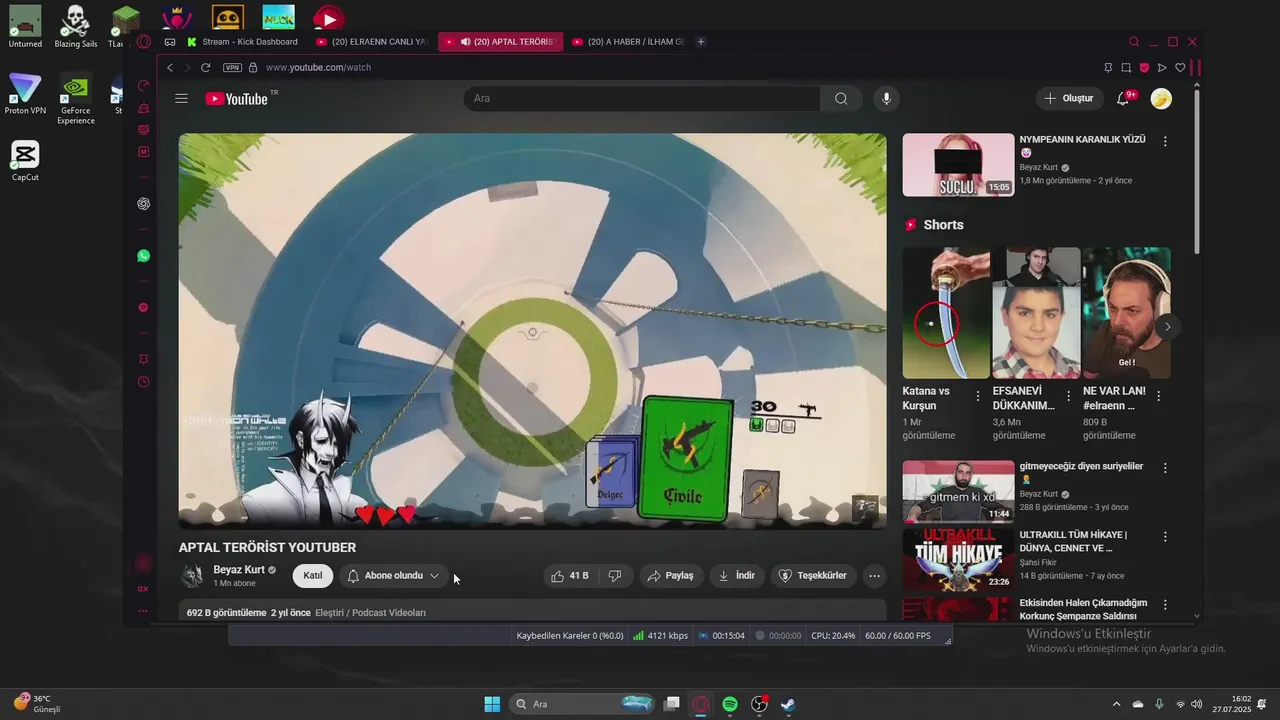This screenshot has width=1280, height=720.
Task: Open the VPN badge in address bar
Action: [233, 67]
